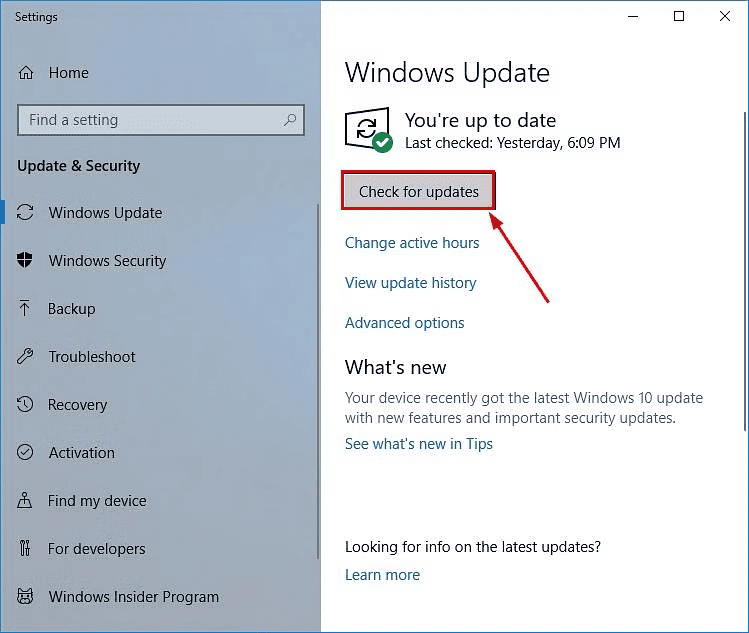Click the search magnifier in Find a setting

click(x=290, y=120)
